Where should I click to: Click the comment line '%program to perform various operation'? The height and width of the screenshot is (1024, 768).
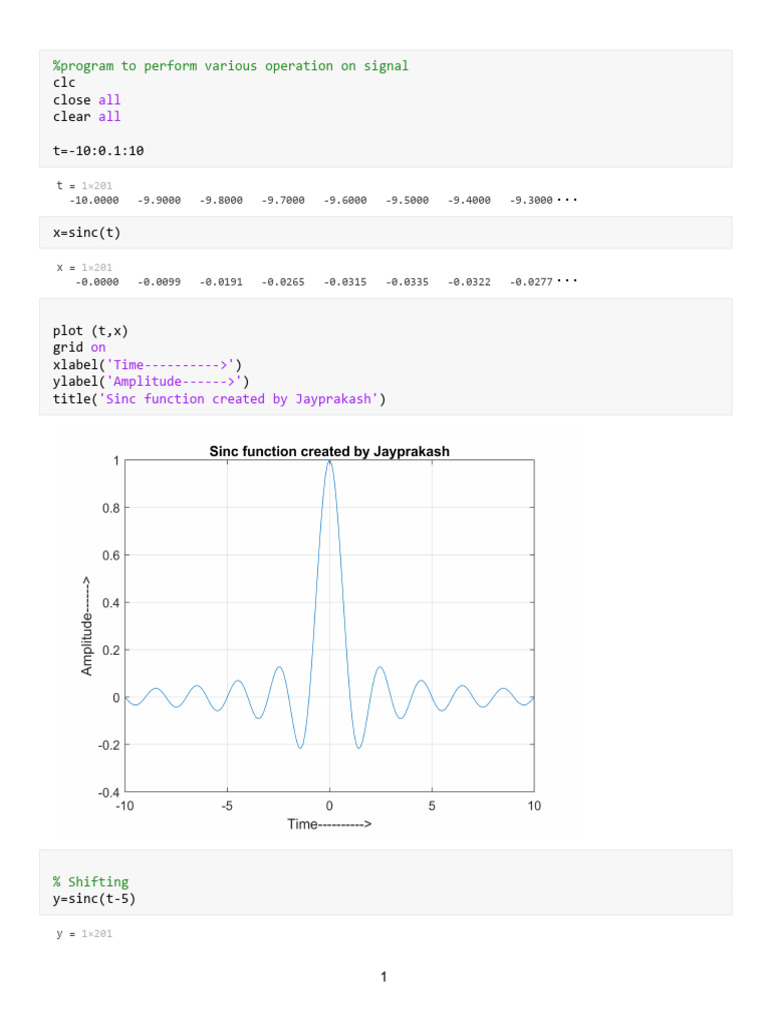pyautogui.click(x=231, y=66)
